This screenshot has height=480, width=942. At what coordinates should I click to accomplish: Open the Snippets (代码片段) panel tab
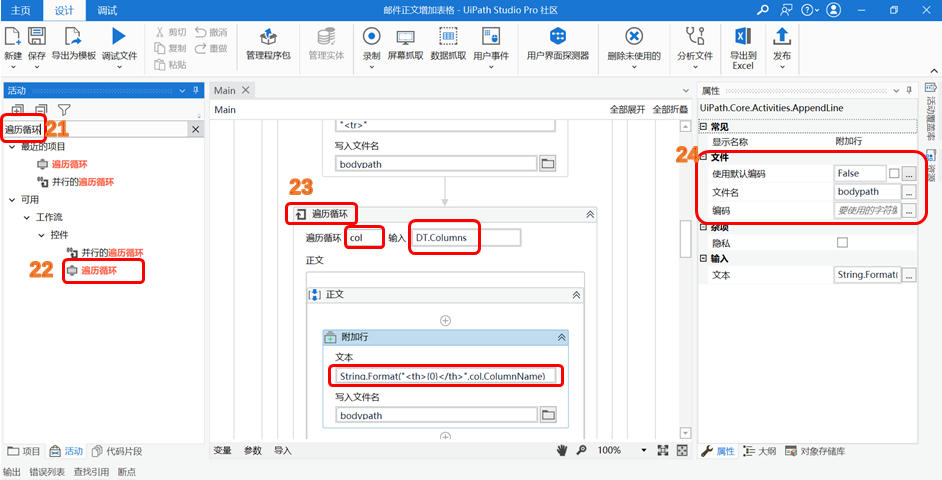(x=117, y=451)
